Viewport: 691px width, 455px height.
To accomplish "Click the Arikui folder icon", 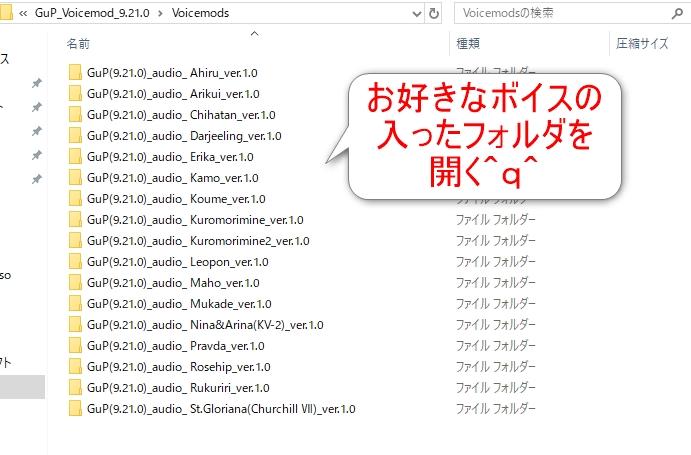I will tap(75, 93).
